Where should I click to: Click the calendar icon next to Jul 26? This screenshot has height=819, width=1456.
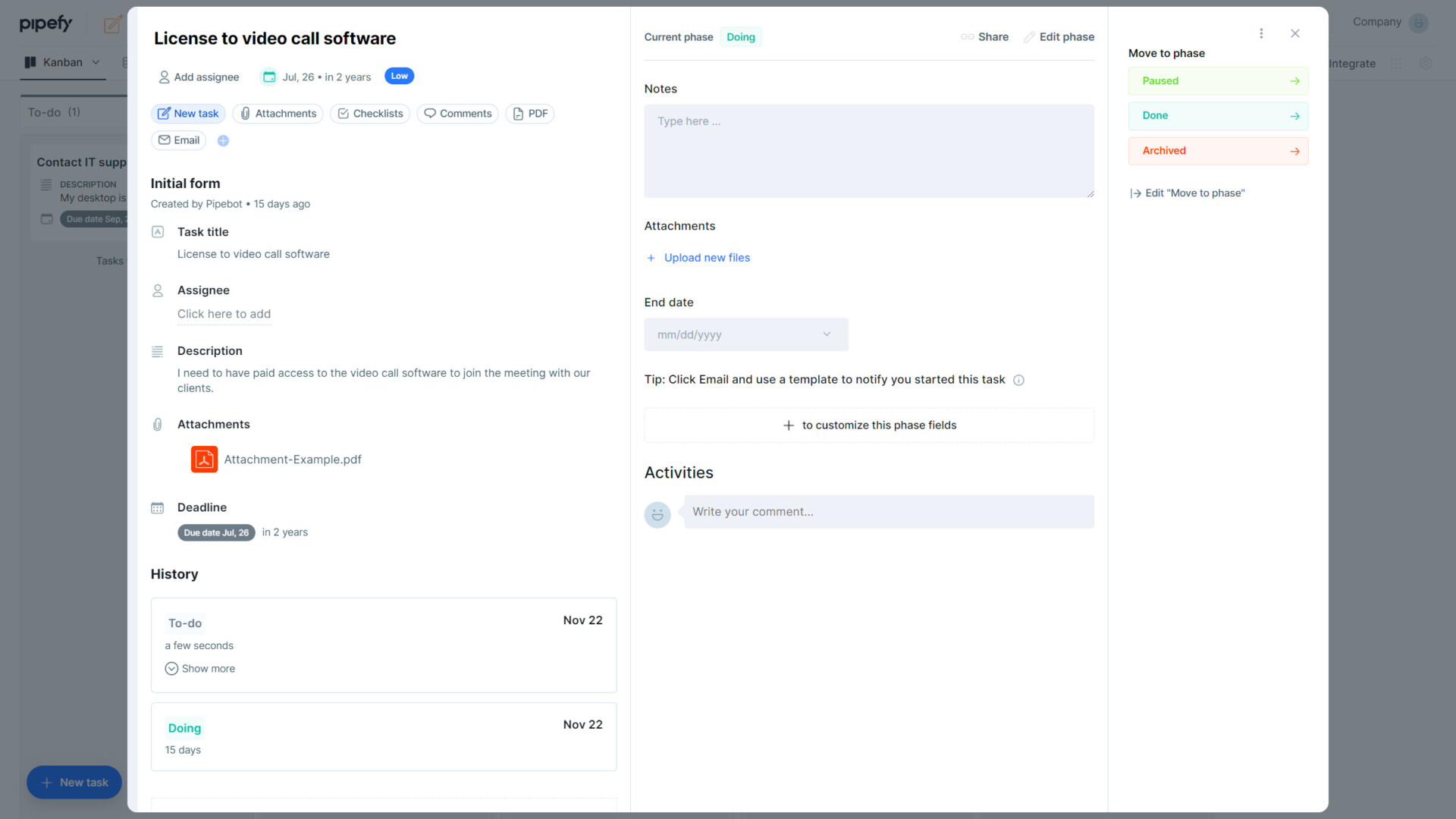(x=269, y=76)
